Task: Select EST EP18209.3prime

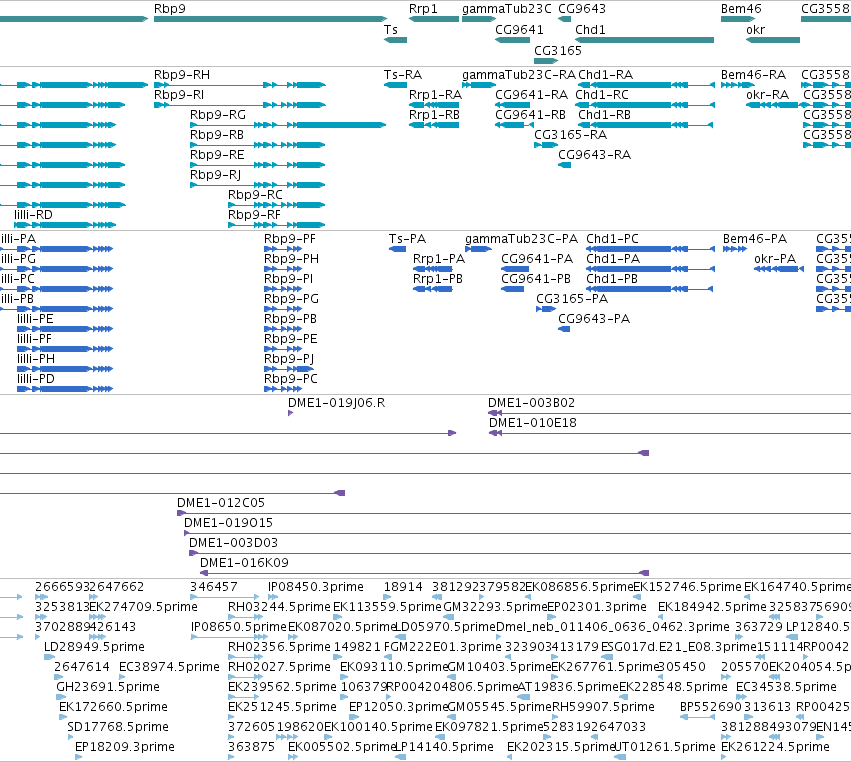Action: coord(125,747)
